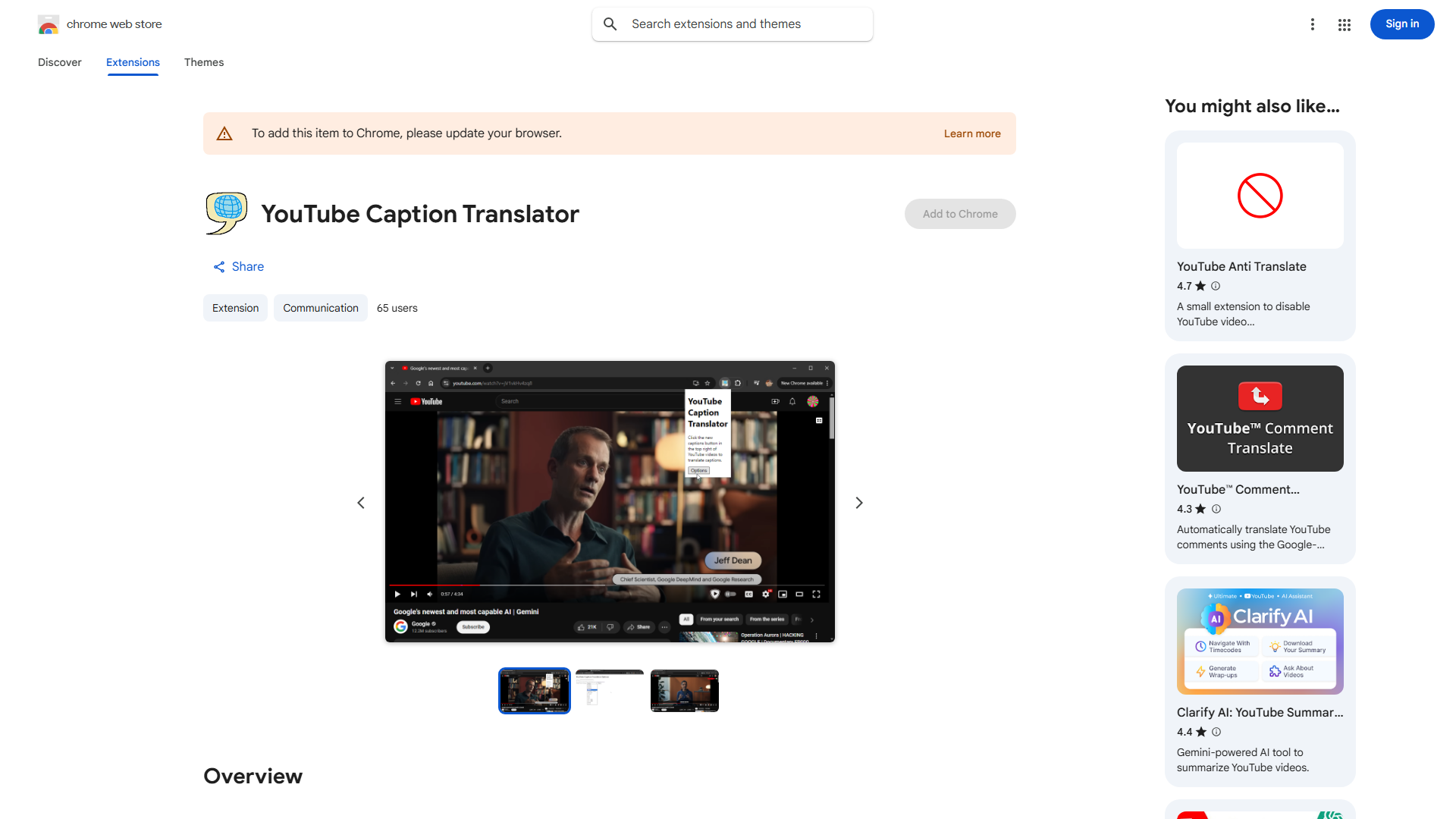Go back using the left carousel chevron
Screen dimensions: 1456x819
pyautogui.click(x=360, y=502)
